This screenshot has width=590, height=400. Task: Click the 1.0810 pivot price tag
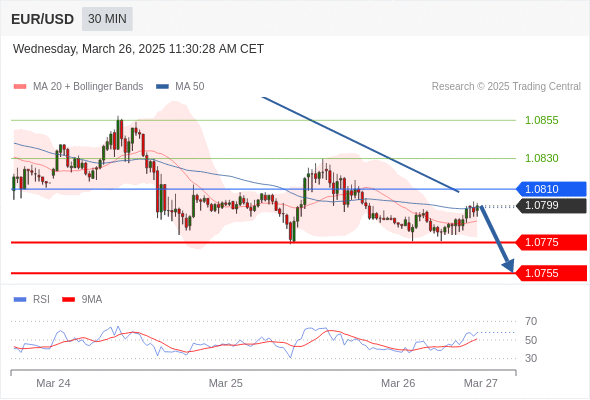551,189
